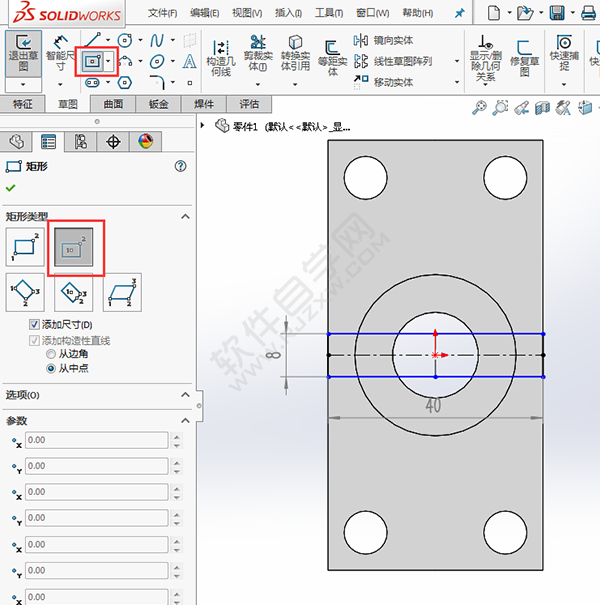This screenshot has width=600, height=605.
Task: Collapse the 矩形类型 section
Action: 185,216
